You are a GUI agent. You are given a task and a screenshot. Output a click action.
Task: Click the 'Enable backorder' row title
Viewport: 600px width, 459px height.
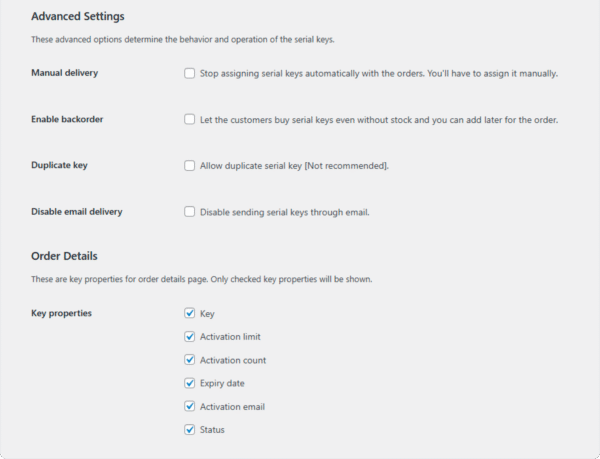67,119
